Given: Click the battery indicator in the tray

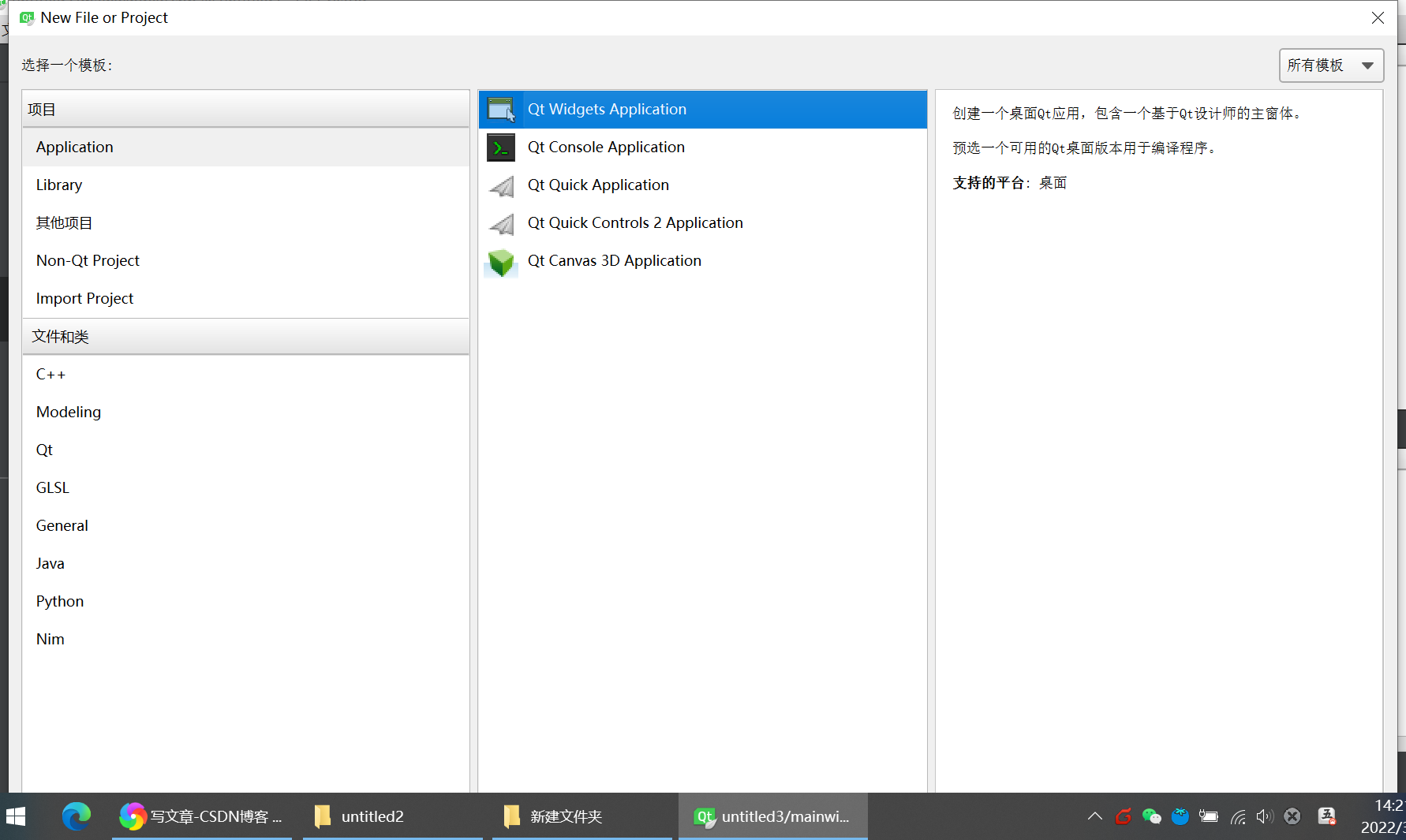Looking at the screenshot, I should coord(1209,816).
